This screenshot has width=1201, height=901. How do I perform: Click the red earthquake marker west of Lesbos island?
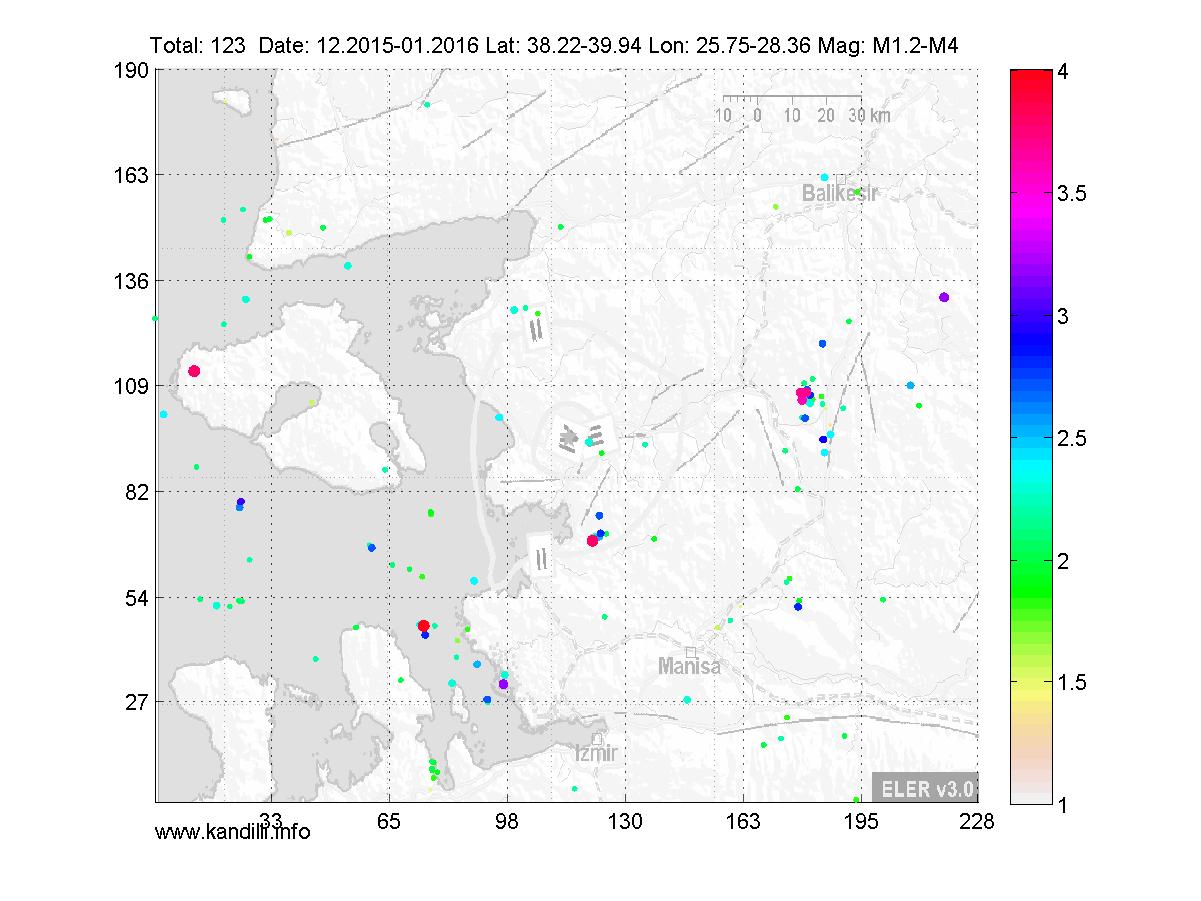(x=194, y=371)
